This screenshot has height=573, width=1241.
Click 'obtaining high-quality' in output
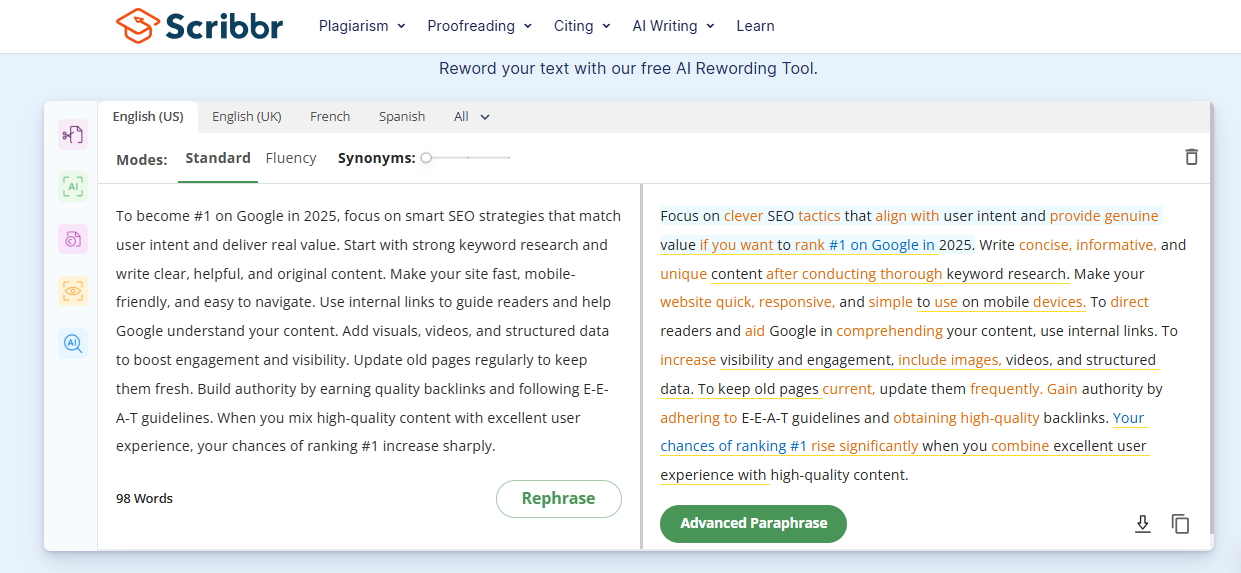(x=966, y=418)
